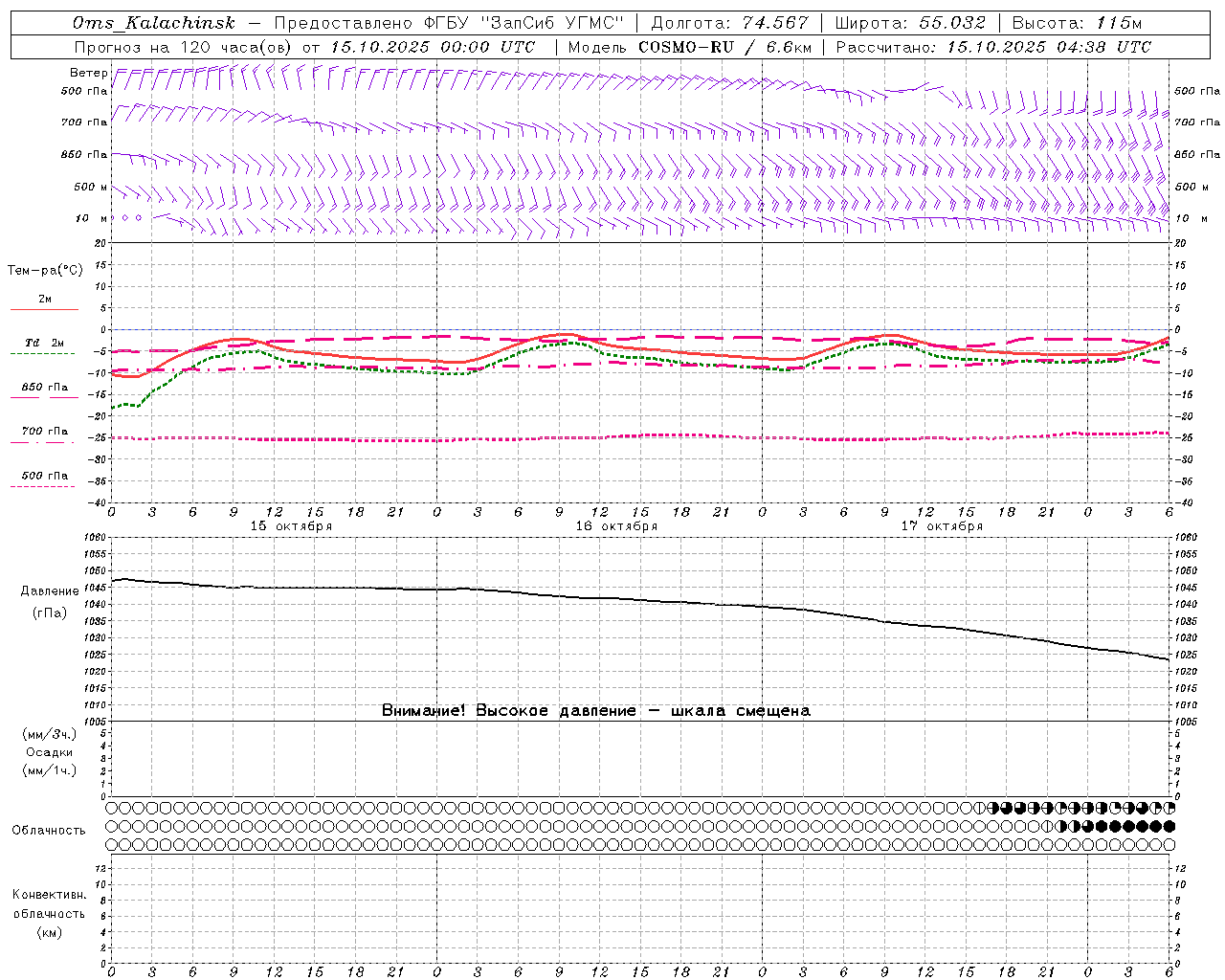Click the Ветер wind panel label

tap(88, 73)
